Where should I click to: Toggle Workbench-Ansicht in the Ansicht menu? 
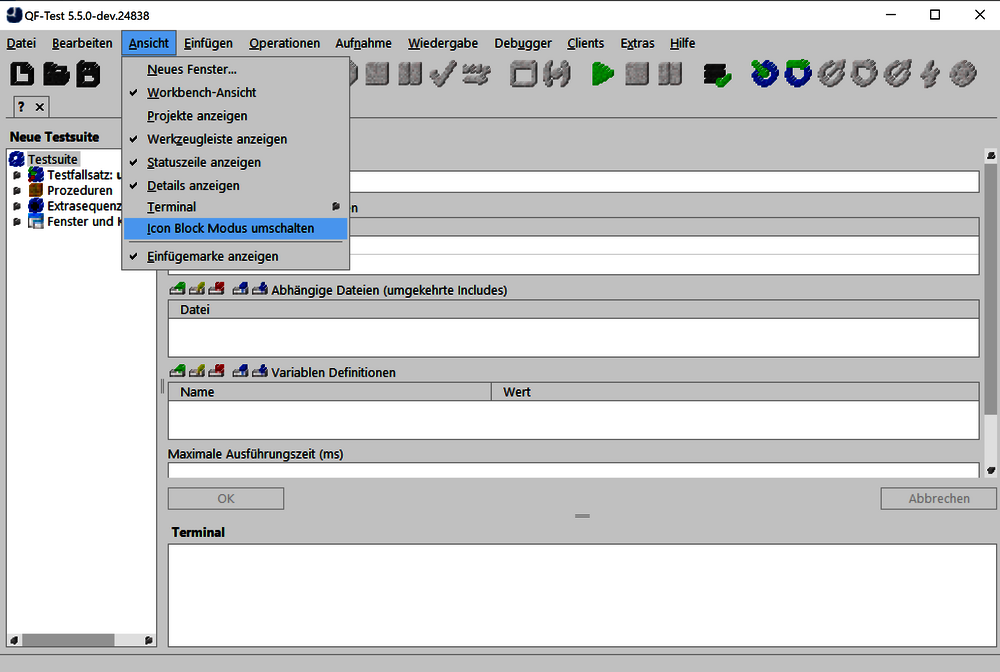tap(201, 92)
